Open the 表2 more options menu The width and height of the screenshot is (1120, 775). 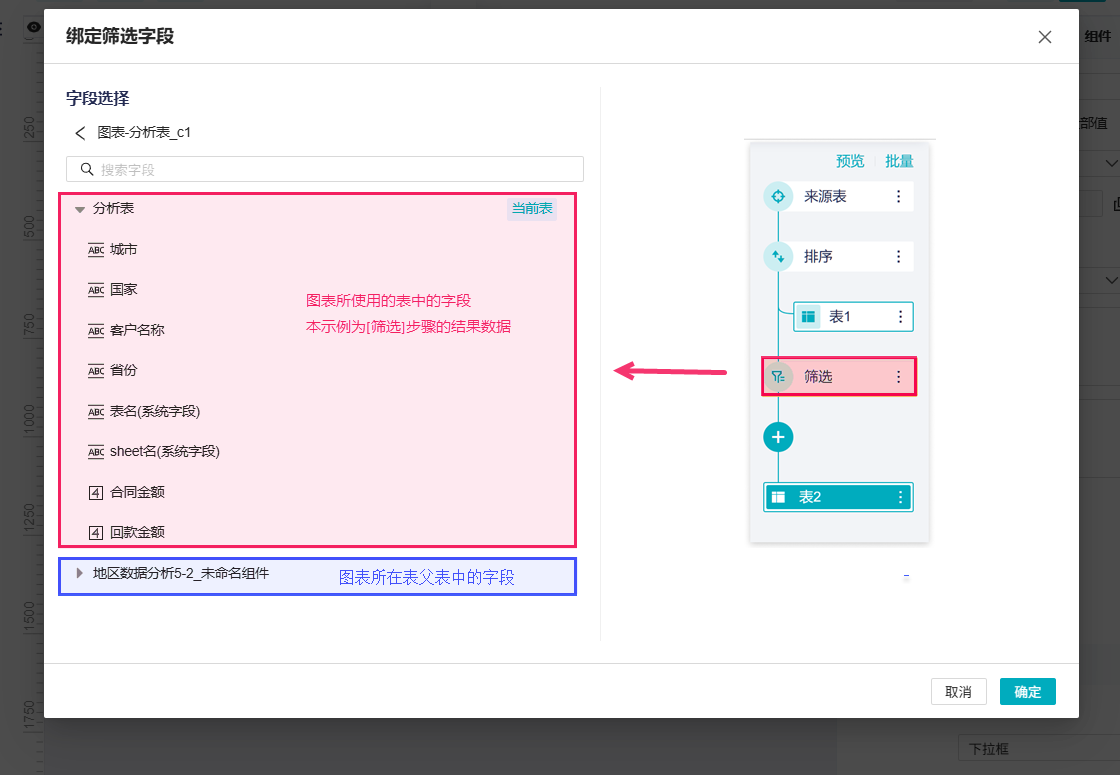(900, 497)
